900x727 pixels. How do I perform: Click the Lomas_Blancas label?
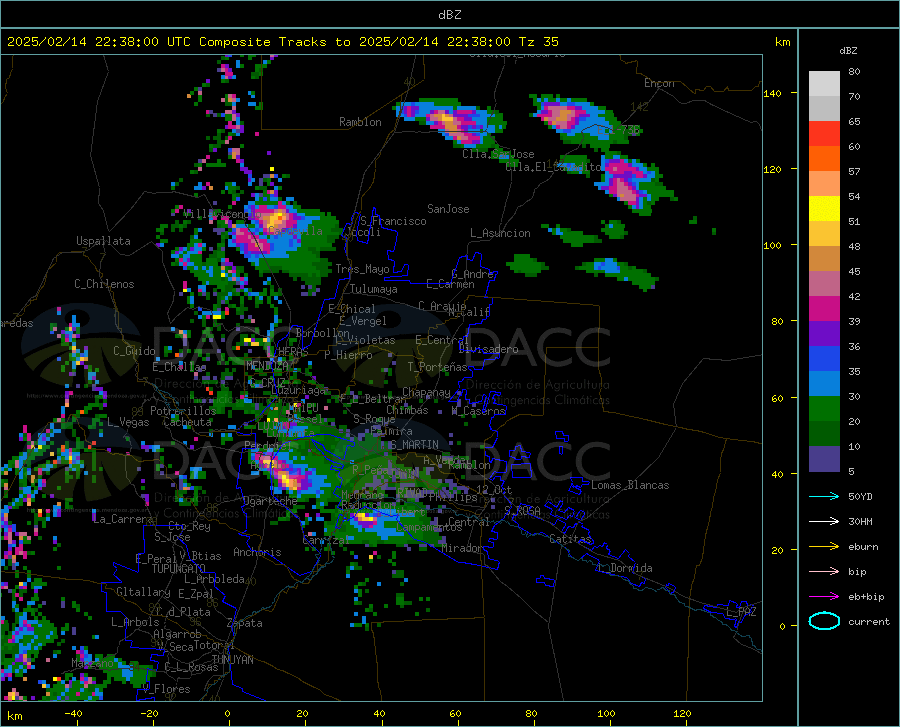point(630,485)
